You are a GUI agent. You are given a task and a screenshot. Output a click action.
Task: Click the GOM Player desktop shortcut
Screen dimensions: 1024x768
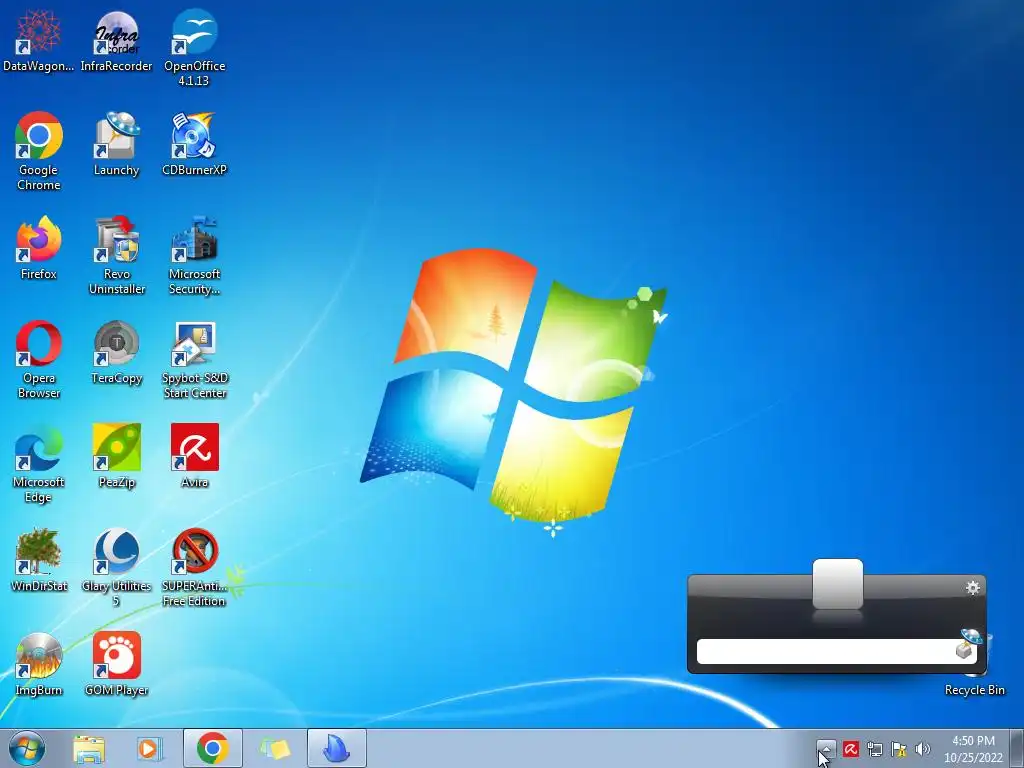116,664
